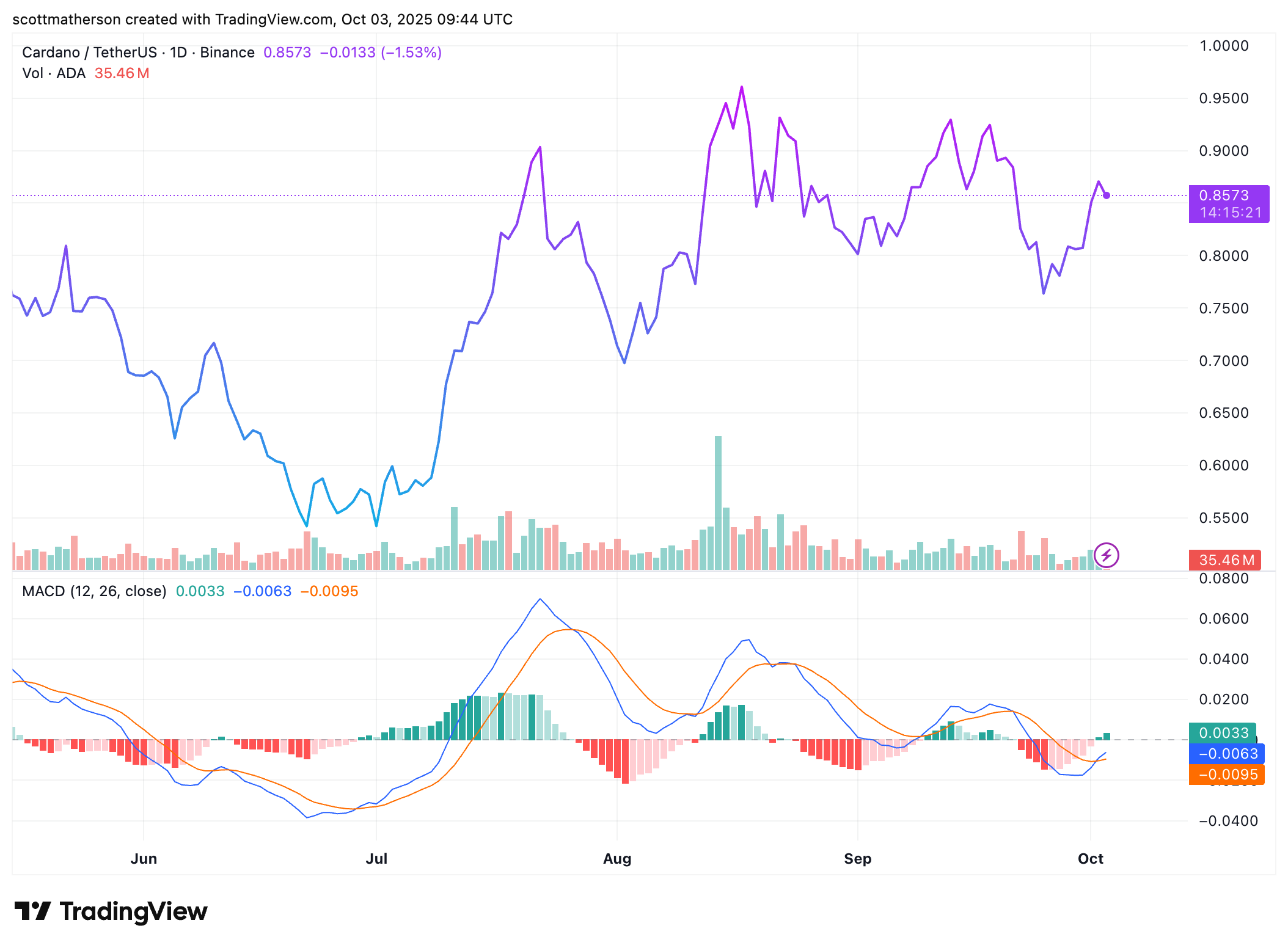Click the current price dot on line
The width and height of the screenshot is (1288, 948).
(x=1107, y=195)
